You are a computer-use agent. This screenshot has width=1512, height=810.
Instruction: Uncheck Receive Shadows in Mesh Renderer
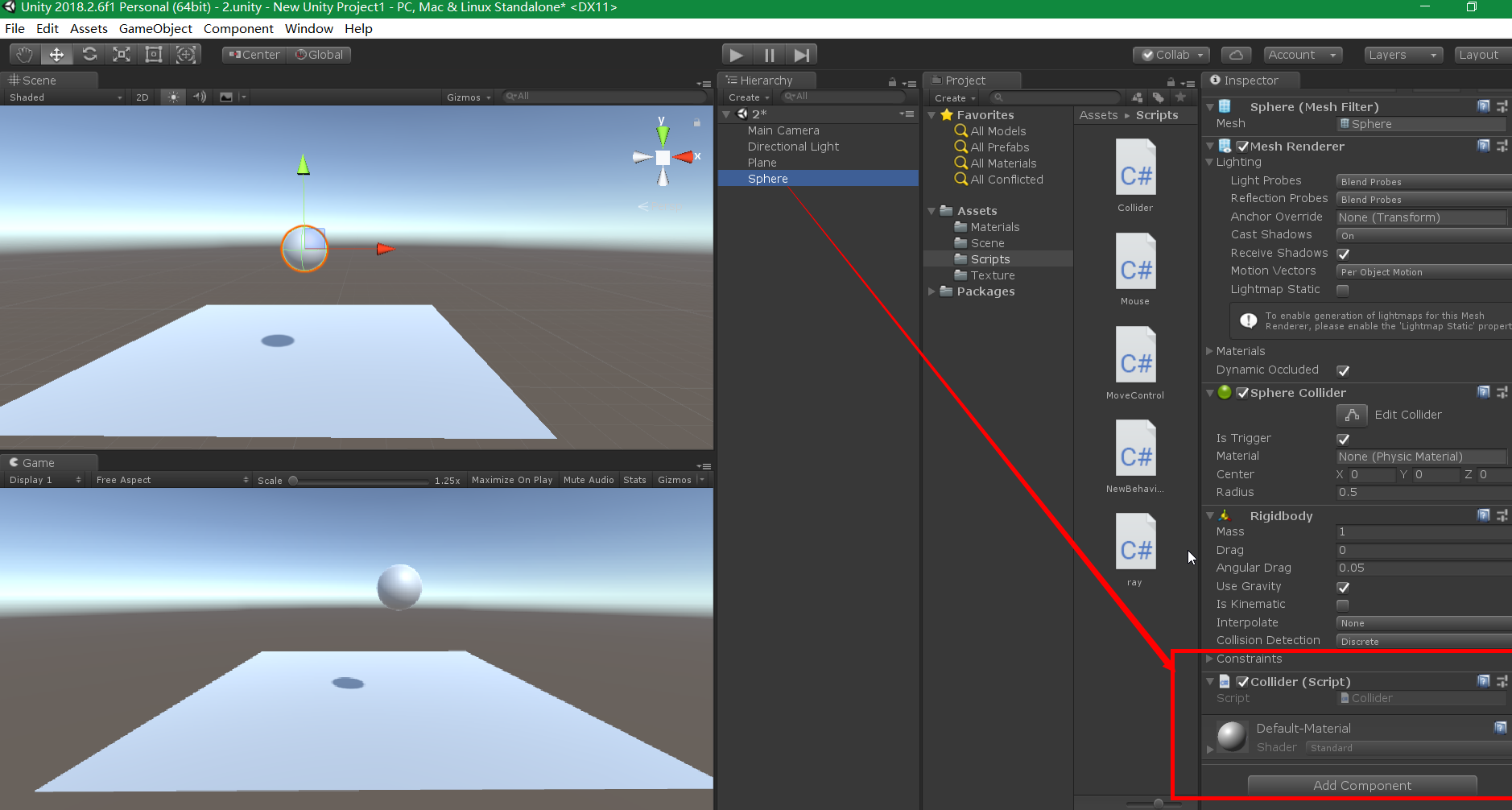click(1343, 253)
